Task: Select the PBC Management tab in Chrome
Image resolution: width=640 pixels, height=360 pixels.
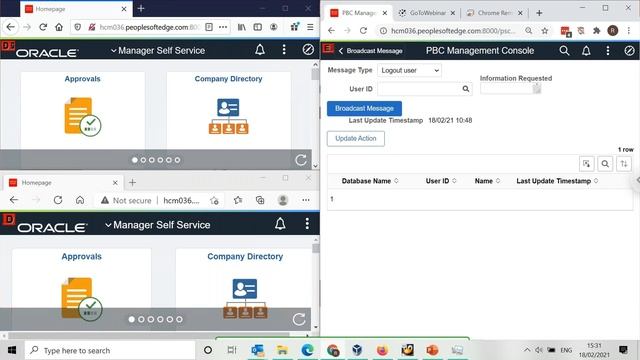Action: point(359,13)
